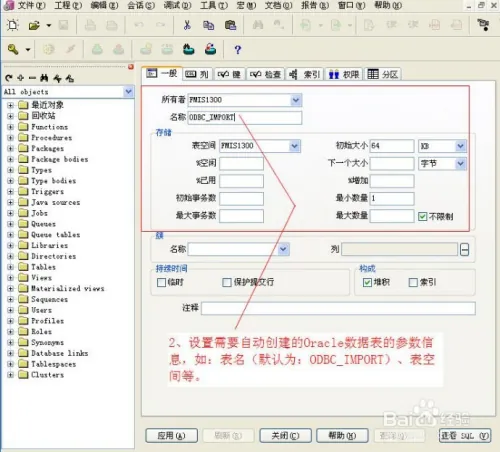Image resolution: width=500 pixels, height=452 pixels.
Task: Select the Database links folder in tree
Action: point(60,353)
